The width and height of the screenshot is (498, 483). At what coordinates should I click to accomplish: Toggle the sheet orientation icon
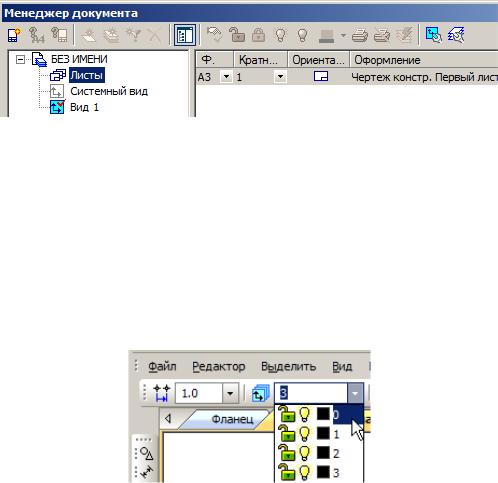321,77
